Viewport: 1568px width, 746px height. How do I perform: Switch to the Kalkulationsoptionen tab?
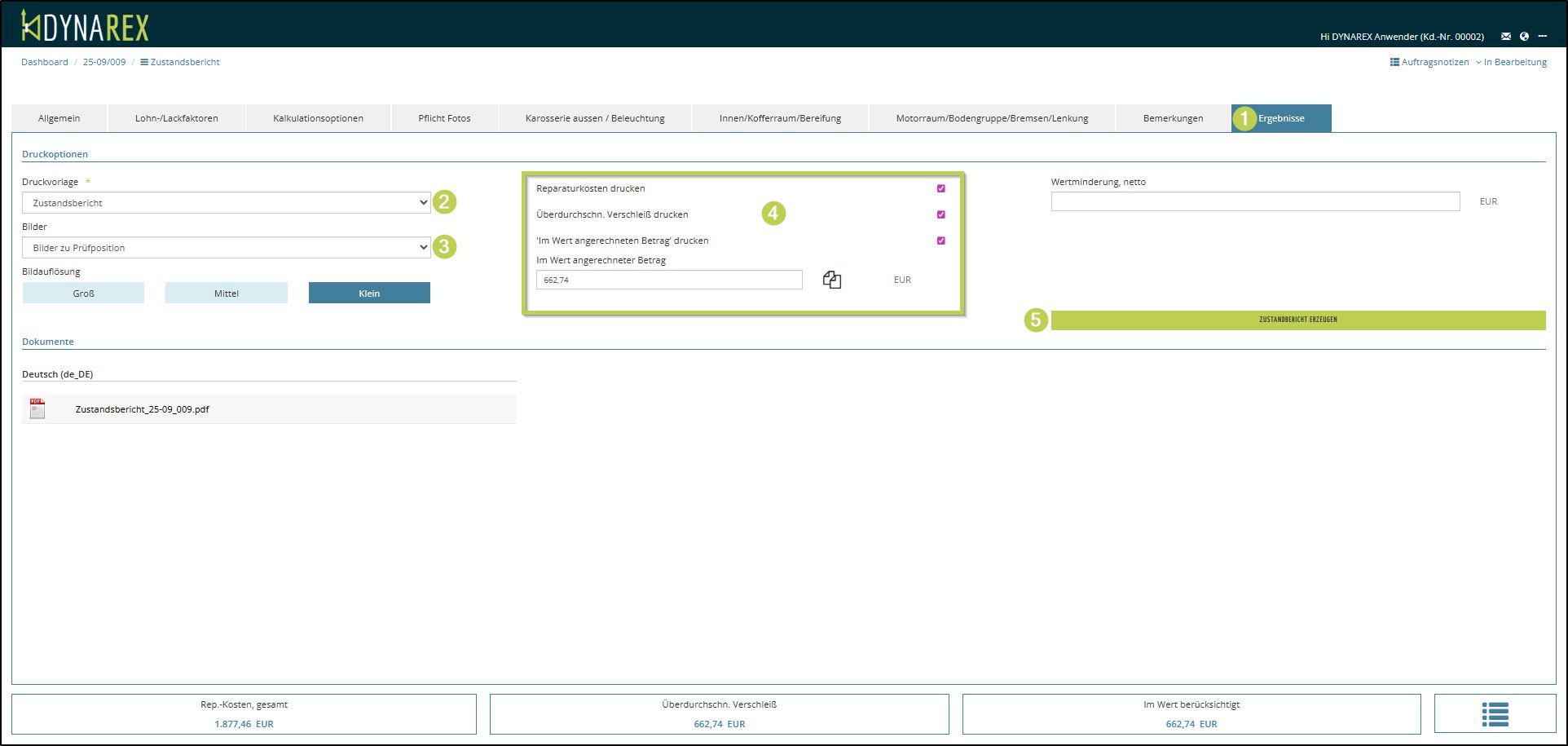318,118
